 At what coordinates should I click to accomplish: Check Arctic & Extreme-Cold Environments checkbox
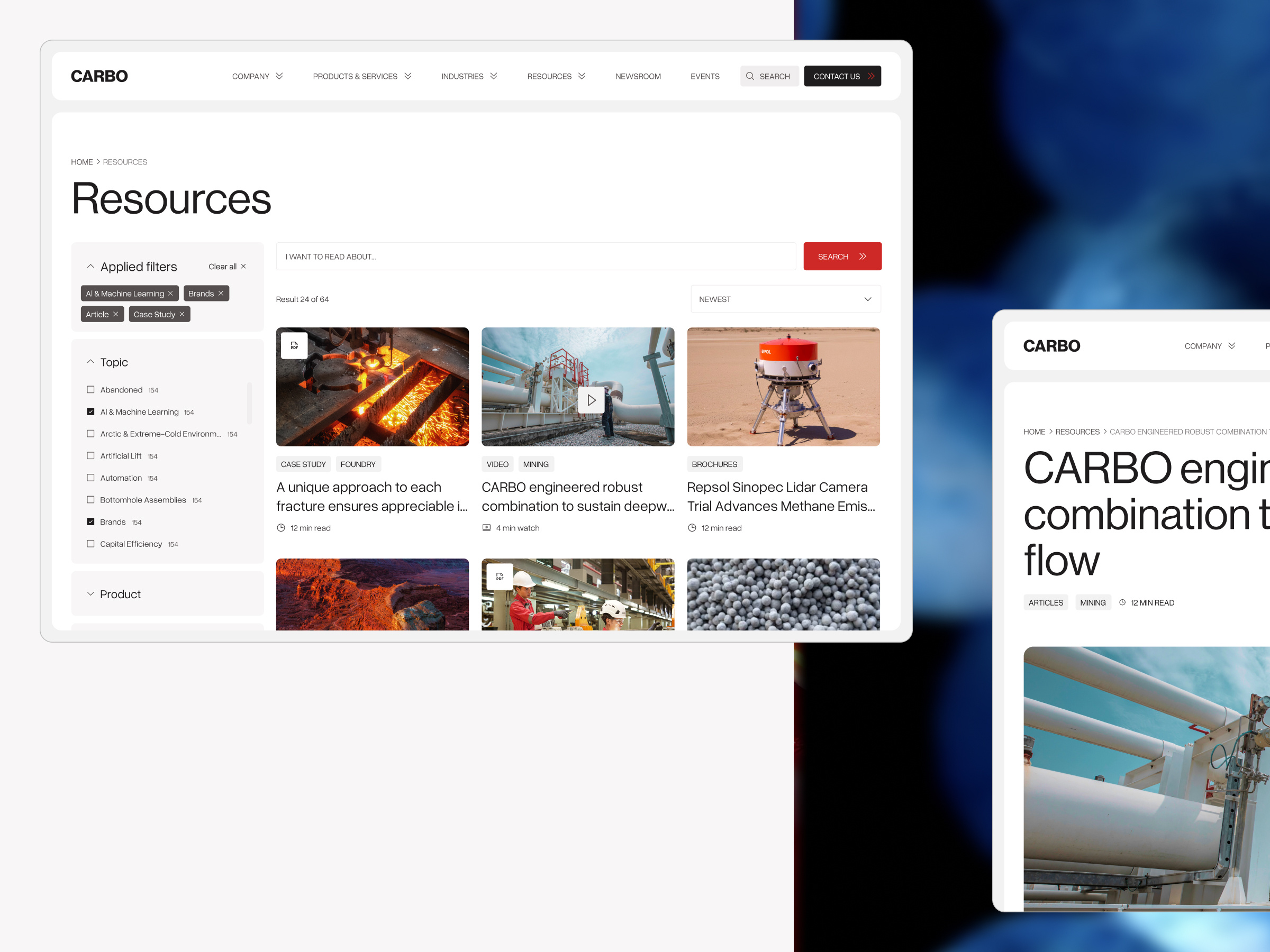tap(90, 434)
